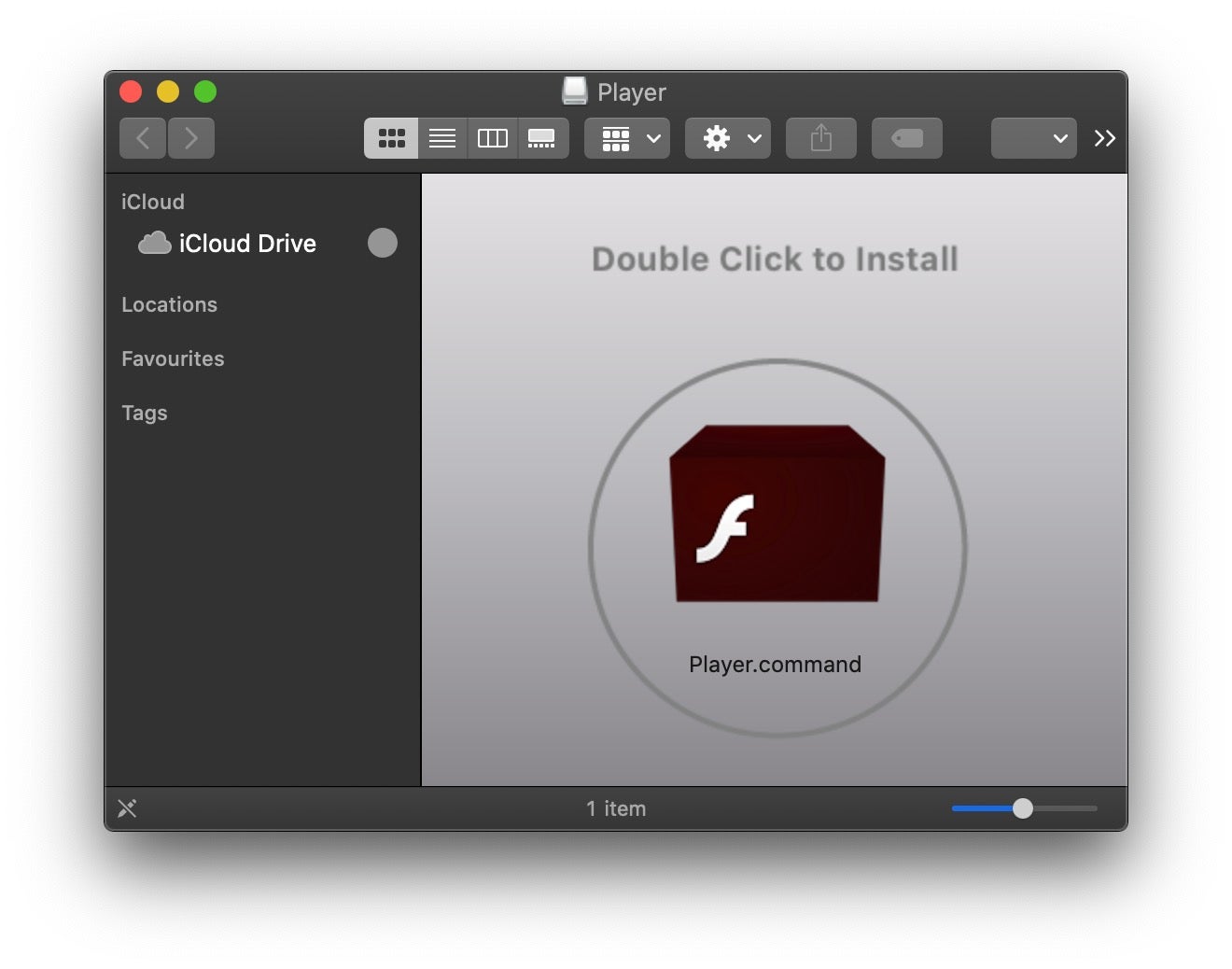Switch to list view mode

coord(442,138)
